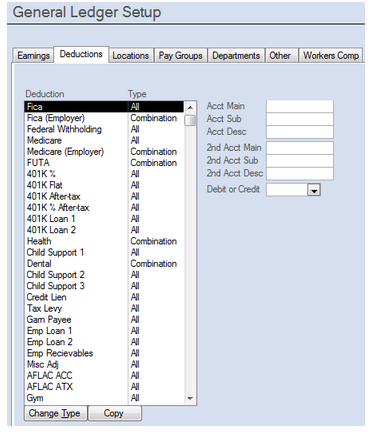Select the Medicare (Employer) row
370x432 pixels.
tap(104, 152)
